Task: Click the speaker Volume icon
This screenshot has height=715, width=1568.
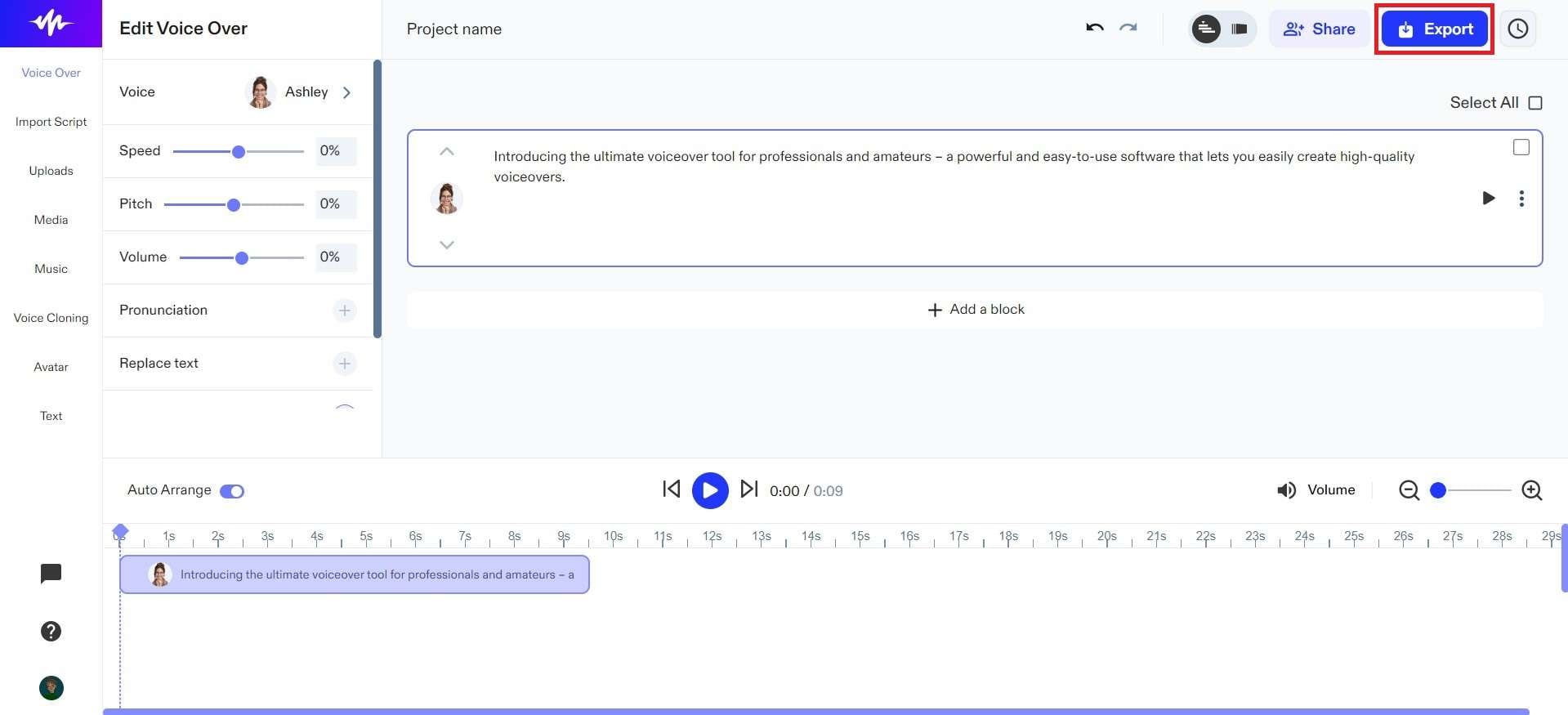Action: coord(1286,489)
